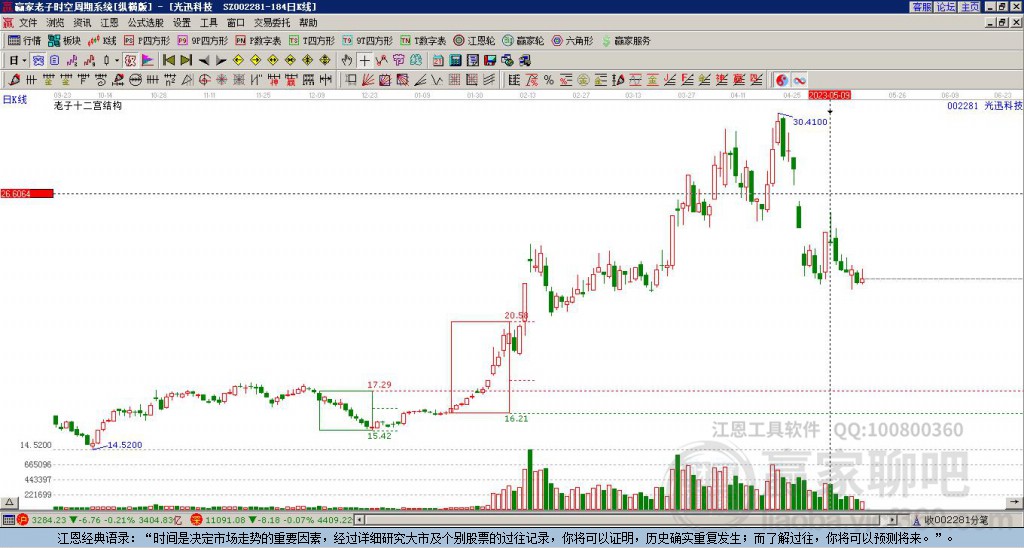Click the 002281 光迅科技 stock label

985,105
